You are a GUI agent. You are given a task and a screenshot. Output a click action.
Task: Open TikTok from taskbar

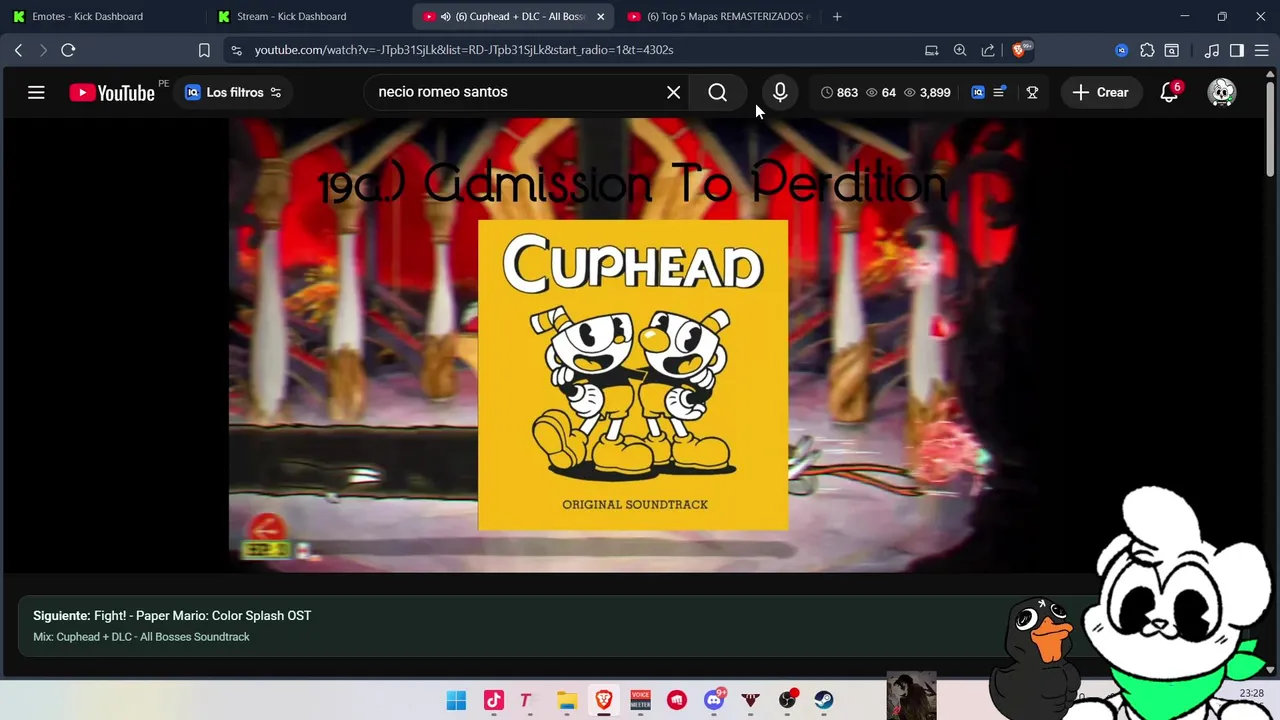point(493,700)
